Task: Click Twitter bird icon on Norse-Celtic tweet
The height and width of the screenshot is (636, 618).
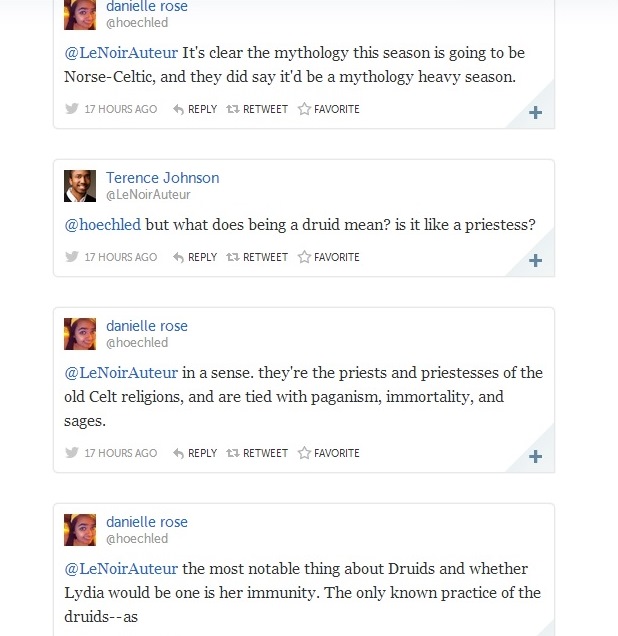Action: coord(72,109)
